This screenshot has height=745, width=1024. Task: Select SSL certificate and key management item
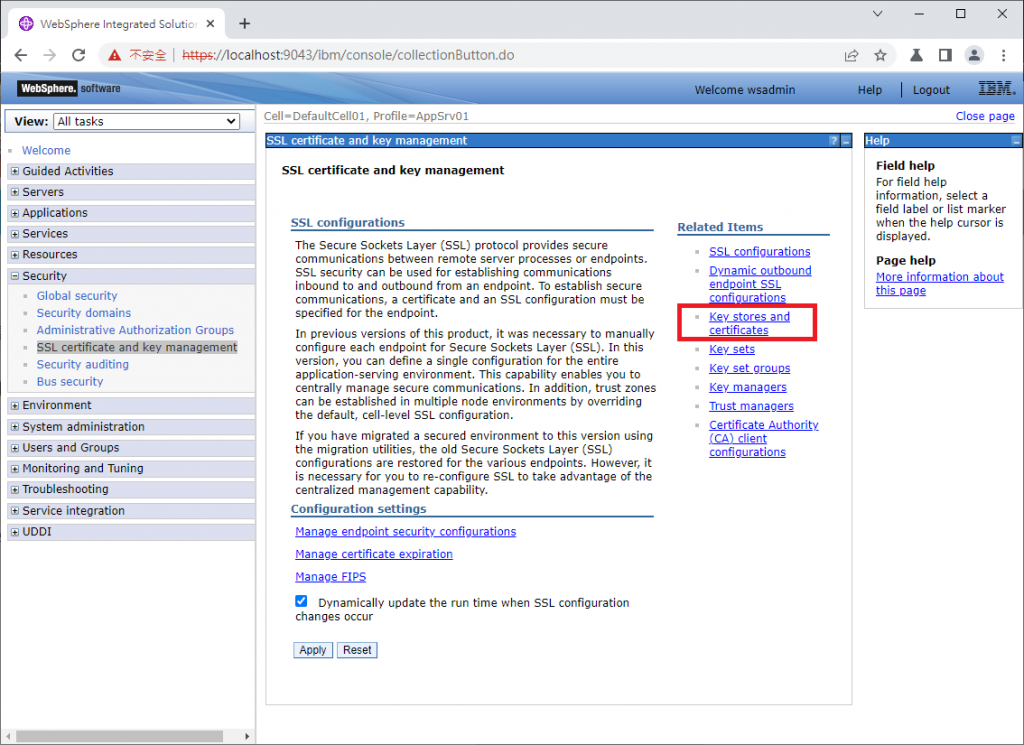(x=137, y=347)
